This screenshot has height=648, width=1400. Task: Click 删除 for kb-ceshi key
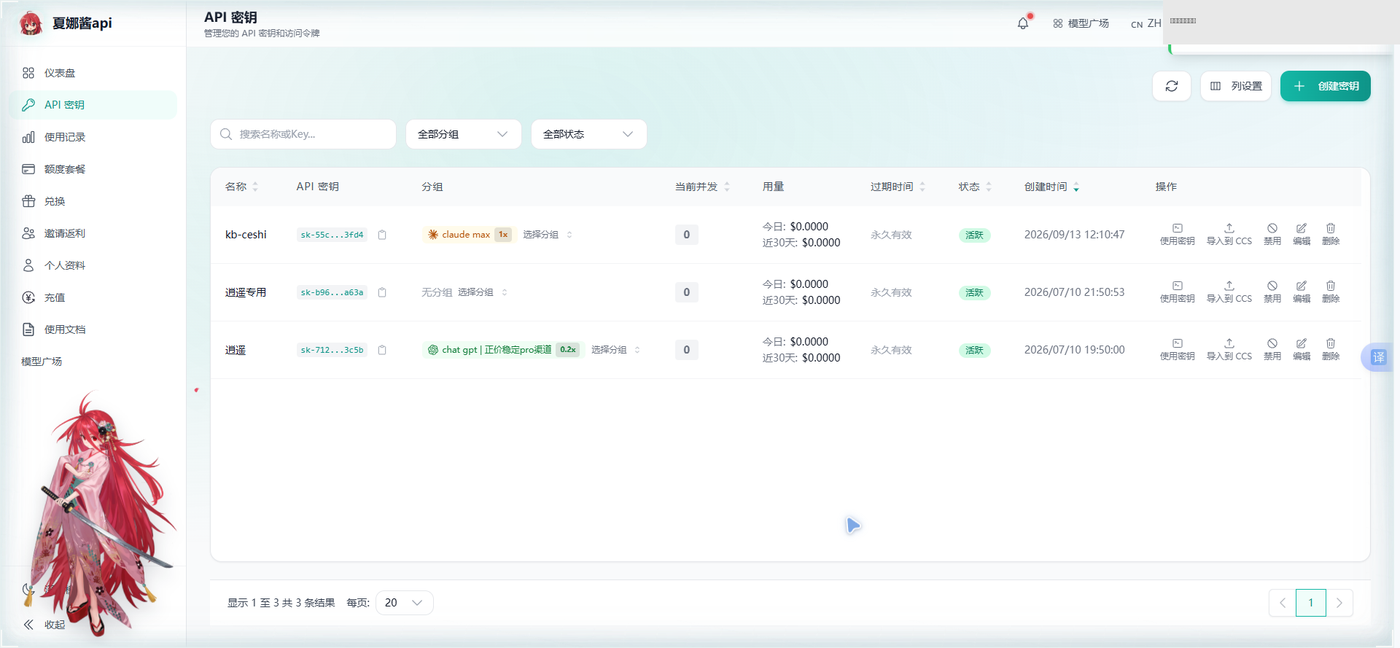(x=1330, y=235)
